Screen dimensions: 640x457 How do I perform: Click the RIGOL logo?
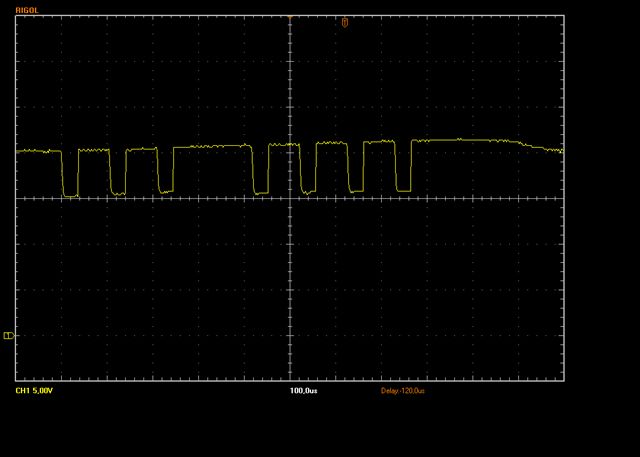(x=27, y=9)
